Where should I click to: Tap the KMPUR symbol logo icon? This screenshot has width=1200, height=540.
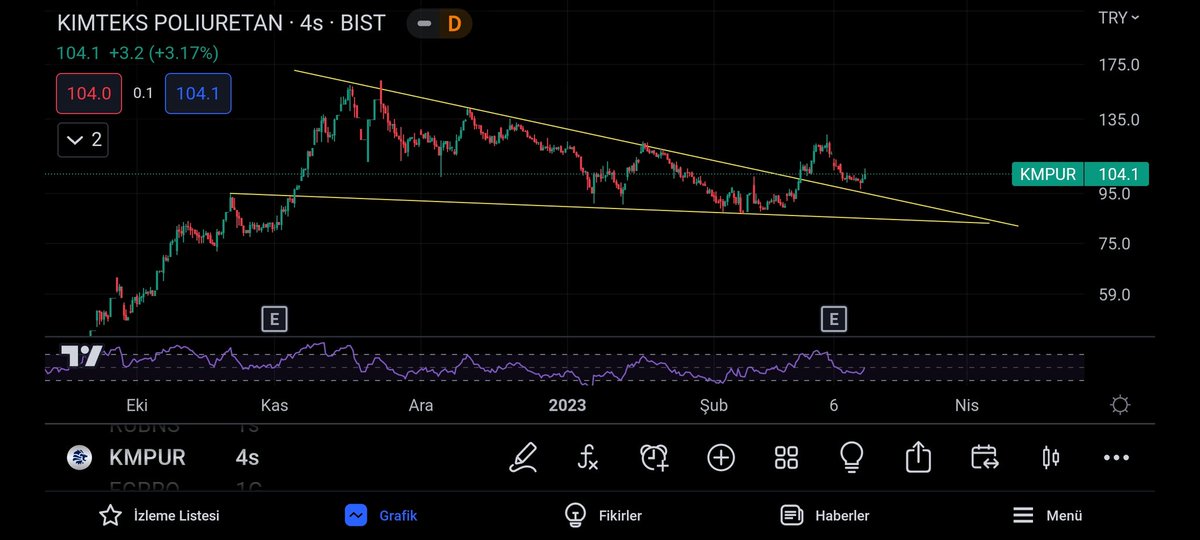(79, 458)
